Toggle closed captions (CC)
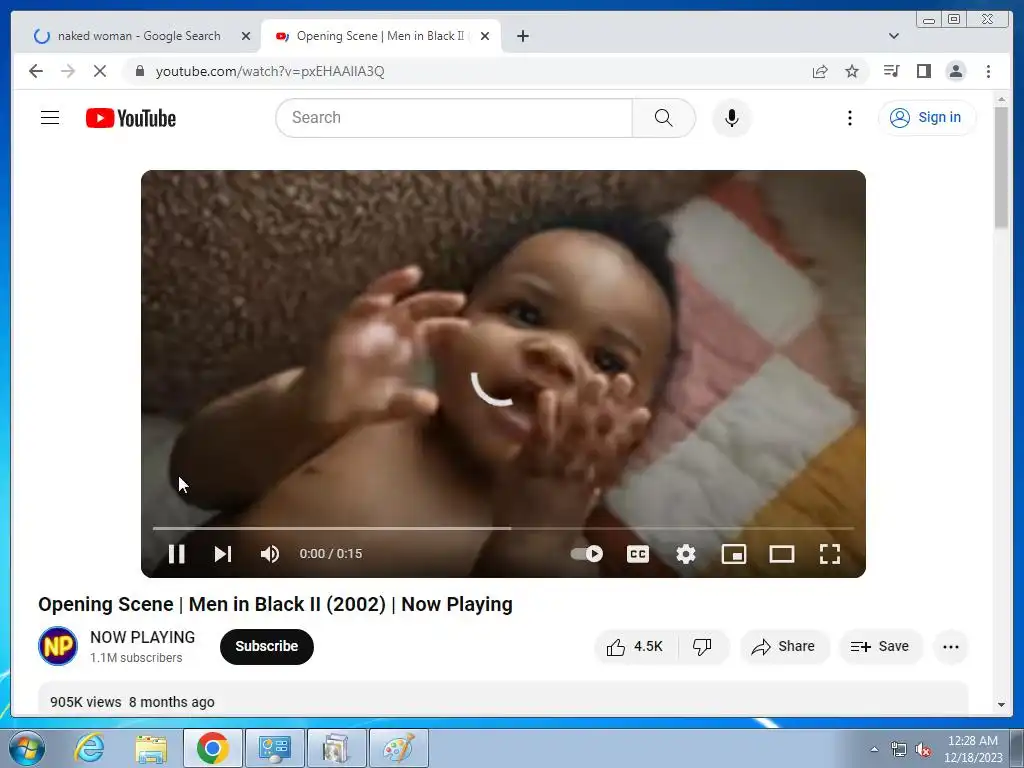 [638, 554]
